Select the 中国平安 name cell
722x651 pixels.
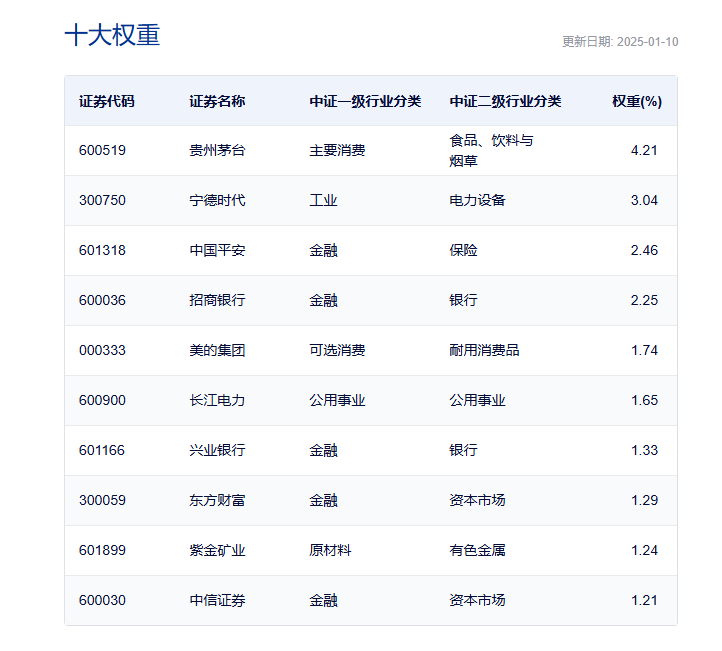click(217, 250)
